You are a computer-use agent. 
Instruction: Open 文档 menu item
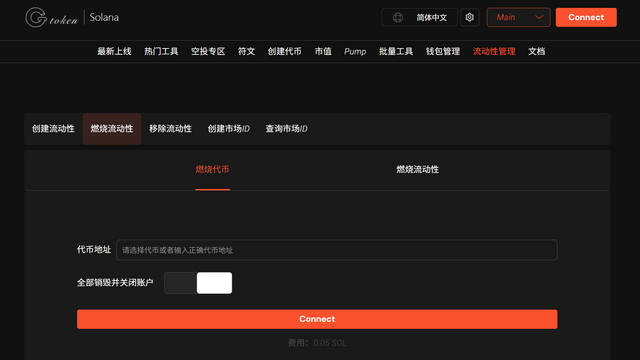537,51
